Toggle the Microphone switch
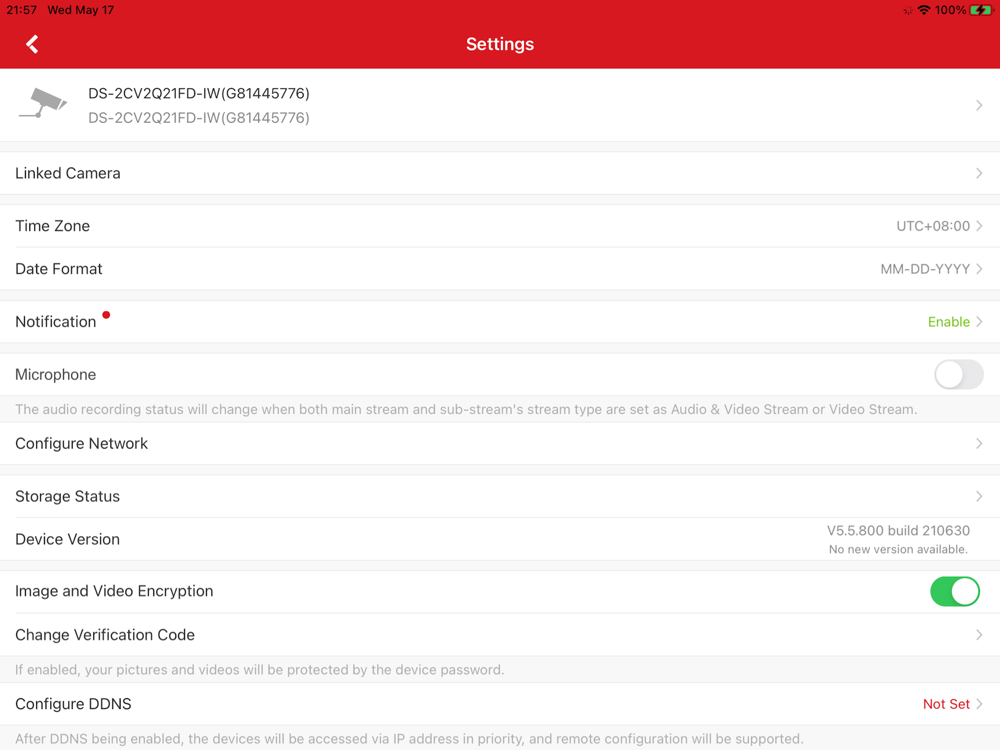The height and width of the screenshot is (750, 1000). coord(959,374)
